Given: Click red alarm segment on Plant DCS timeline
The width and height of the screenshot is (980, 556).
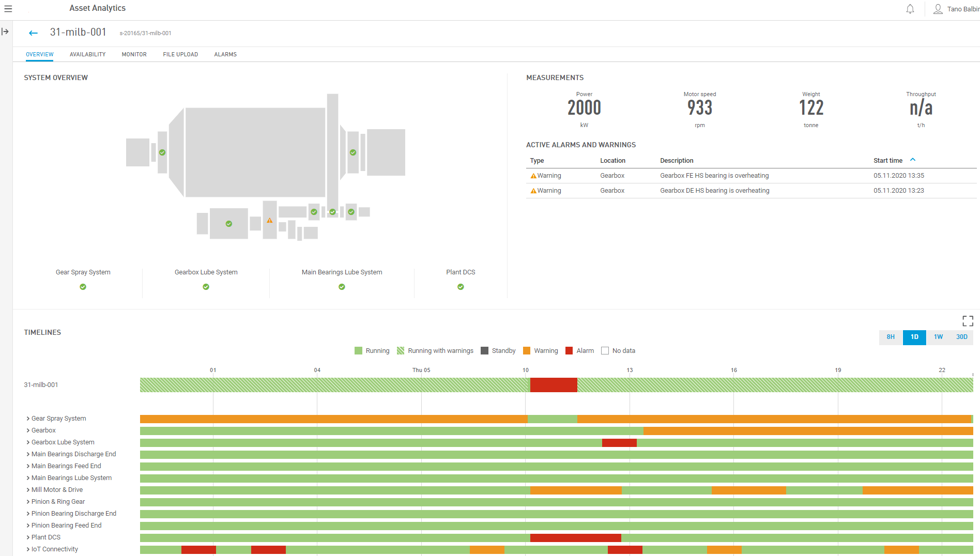Looking at the screenshot, I should coord(576,538).
